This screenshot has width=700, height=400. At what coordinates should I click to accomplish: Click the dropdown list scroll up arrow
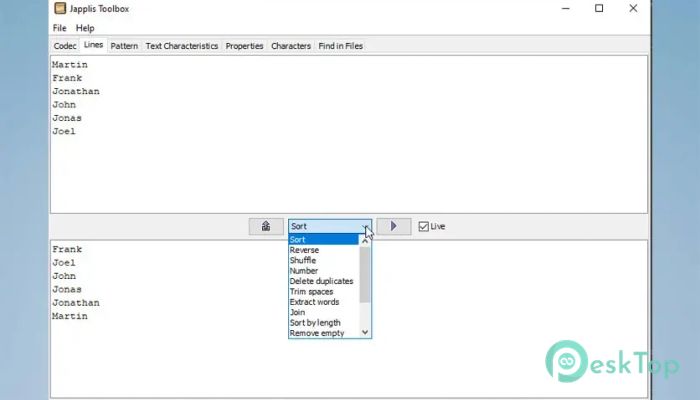[365, 241]
